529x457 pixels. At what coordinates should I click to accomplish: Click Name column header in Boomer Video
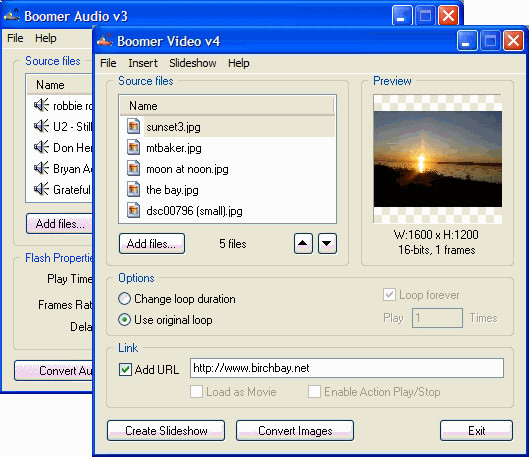pos(226,106)
